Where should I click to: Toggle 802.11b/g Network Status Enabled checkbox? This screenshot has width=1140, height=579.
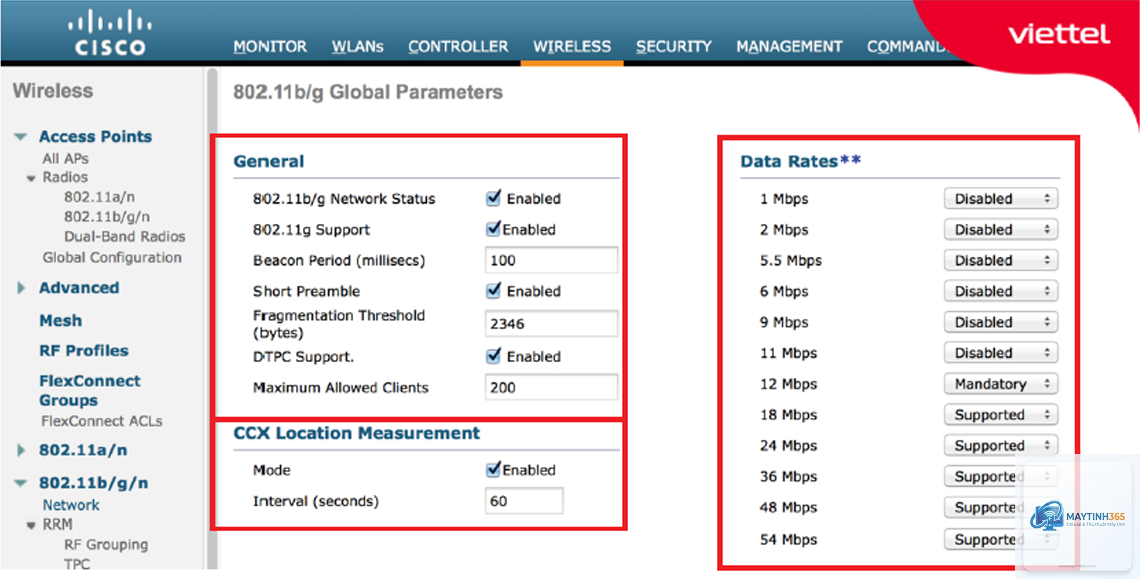pyautogui.click(x=494, y=198)
